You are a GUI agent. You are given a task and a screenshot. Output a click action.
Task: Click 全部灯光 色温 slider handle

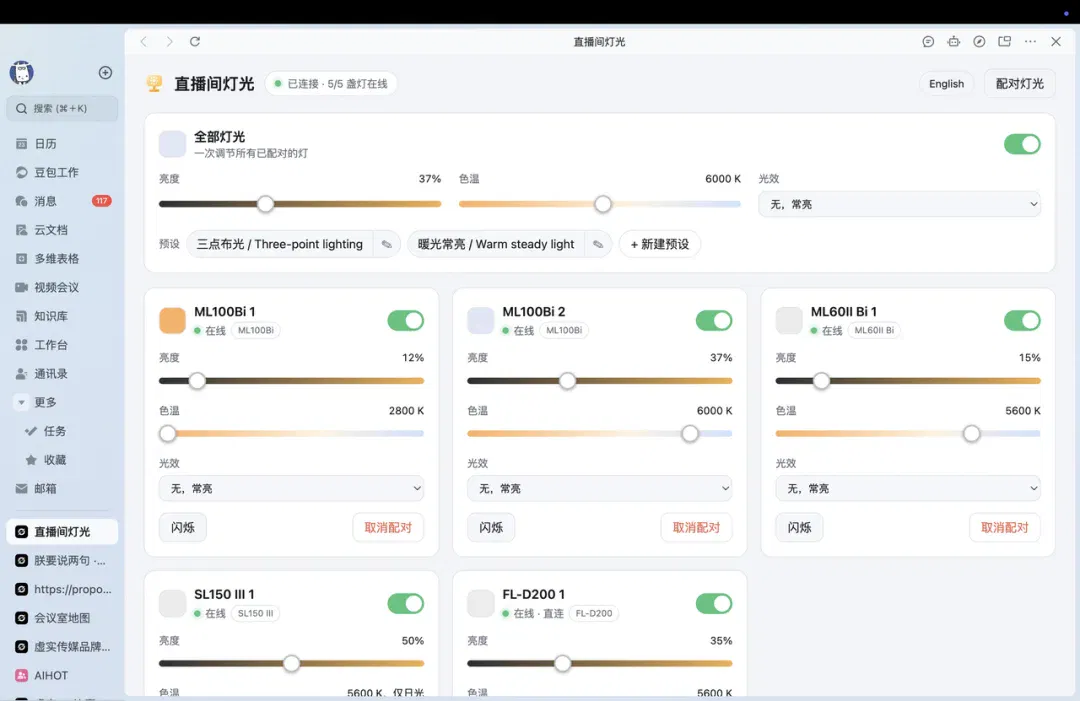click(x=603, y=204)
